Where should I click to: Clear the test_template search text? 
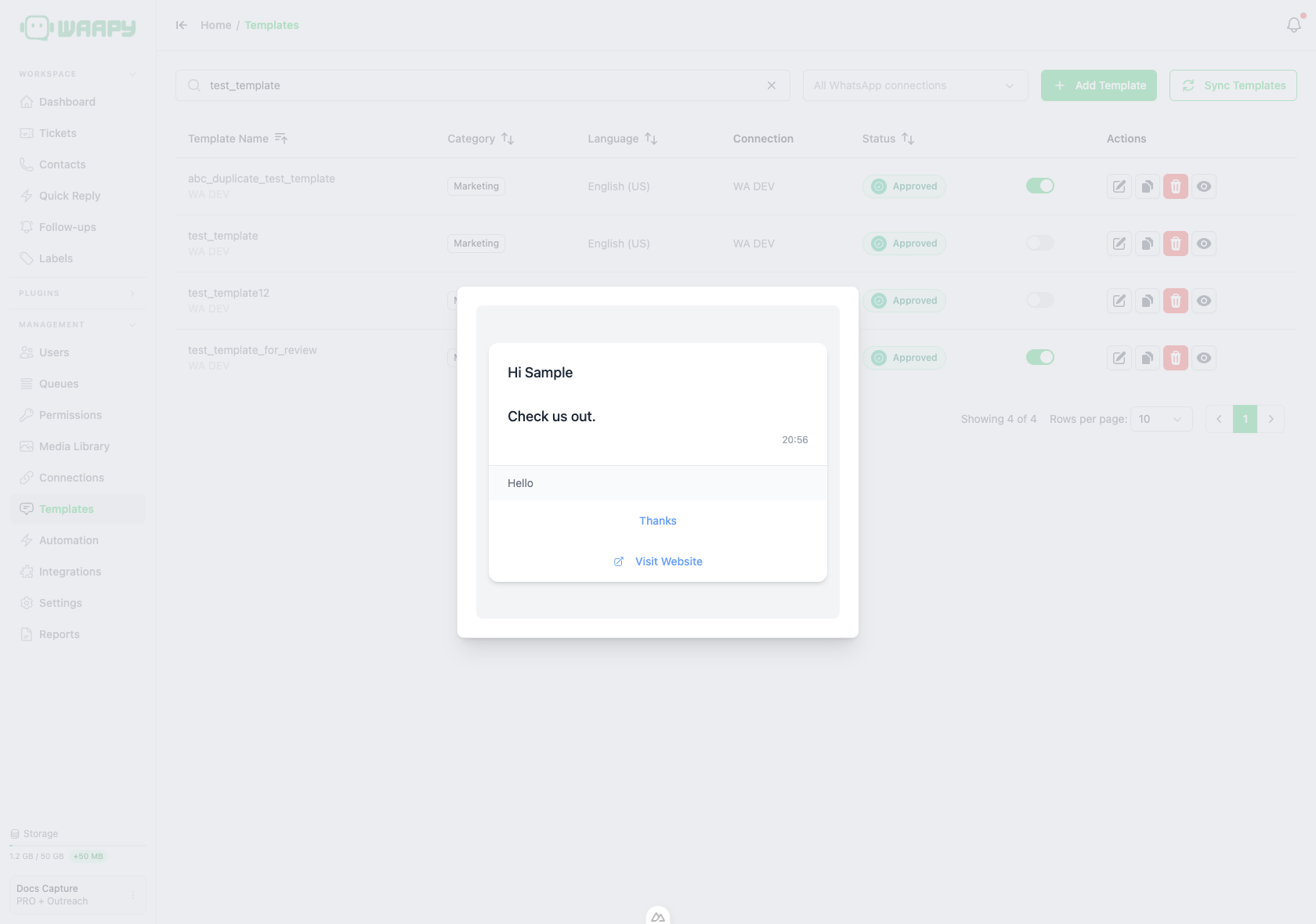(x=772, y=85)
